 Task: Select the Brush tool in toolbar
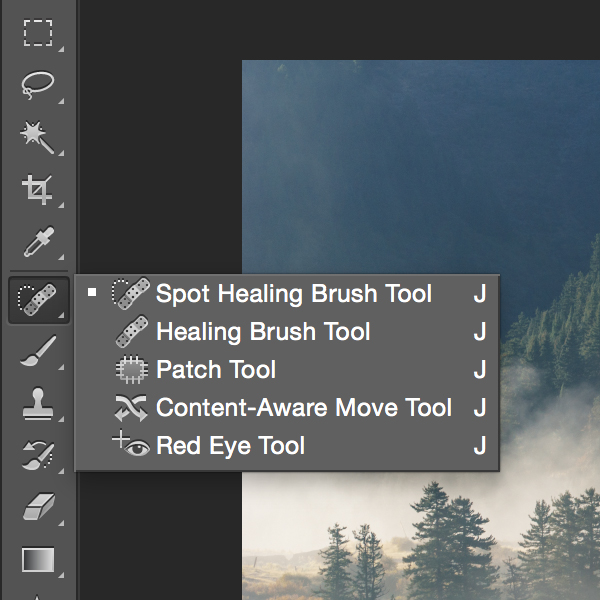38,351
